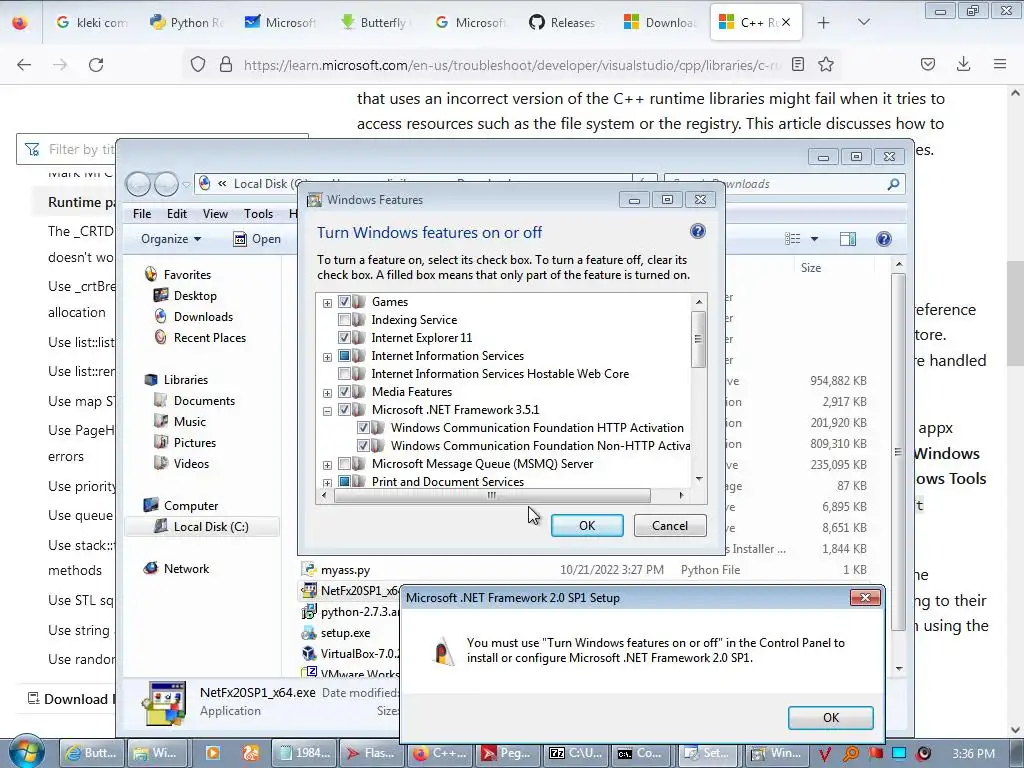Collapse Microsoft .NET Framework 3.5.1 node

click(x=327, y=411)
